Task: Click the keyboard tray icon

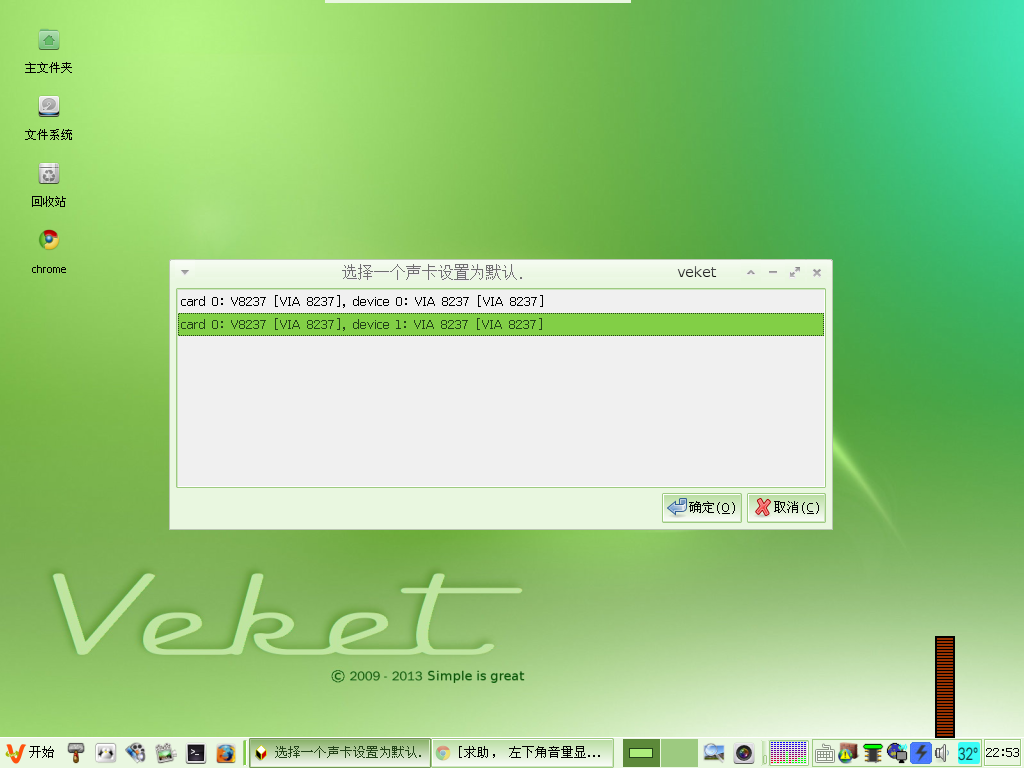Action: pos(824,754)
